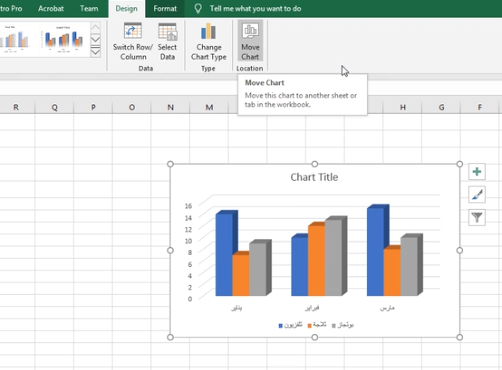The width and height of the screenshot is (502, 370).
Task: Click the orange legend entry ثلاجة
Action: tap(317, 325)
